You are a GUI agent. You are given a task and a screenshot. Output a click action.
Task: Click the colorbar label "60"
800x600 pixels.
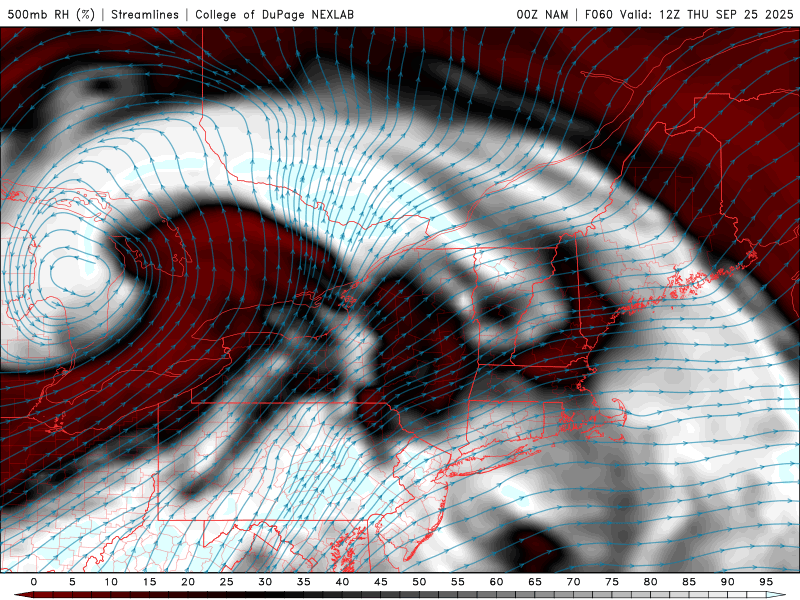pos(496,582)
